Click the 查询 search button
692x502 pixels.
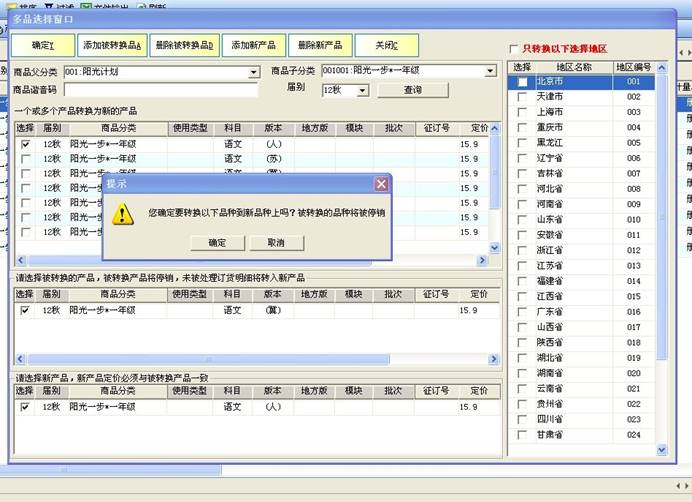[x=412, y=90]
